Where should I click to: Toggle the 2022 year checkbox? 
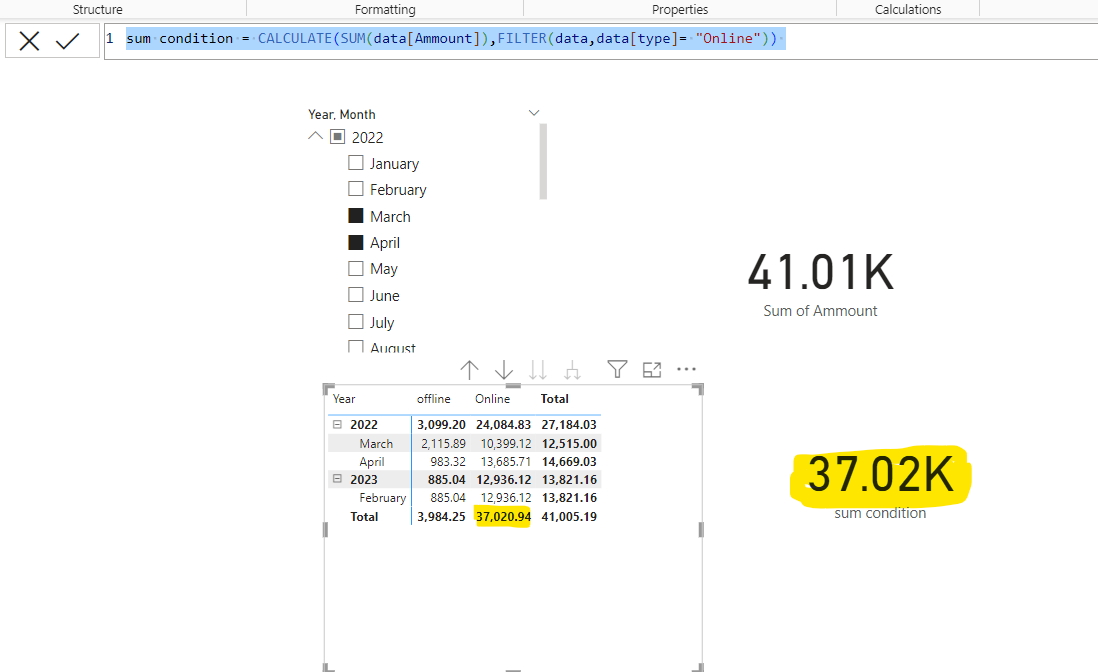pos(338,136)
